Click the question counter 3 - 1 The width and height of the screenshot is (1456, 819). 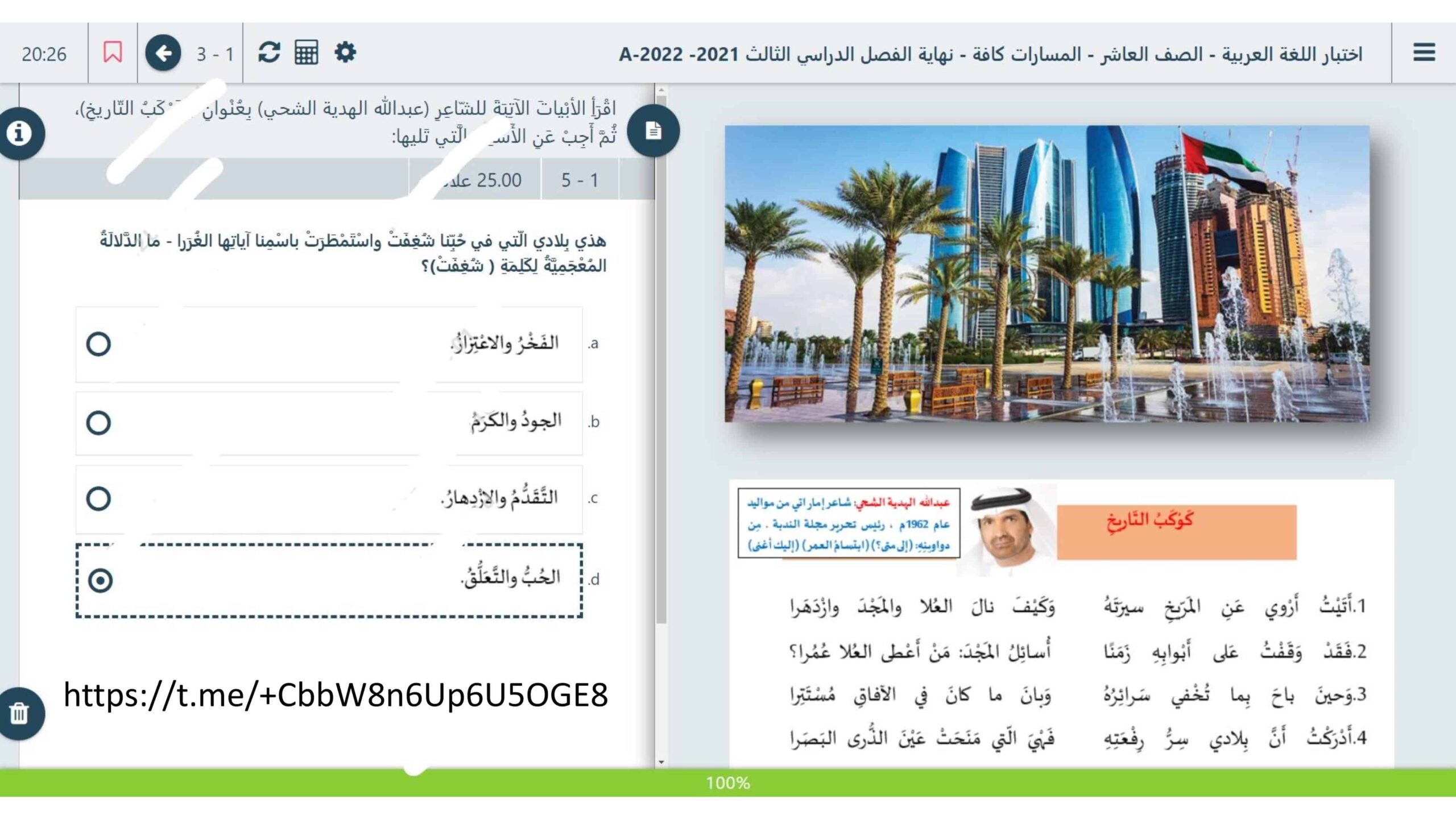(215, 54)
